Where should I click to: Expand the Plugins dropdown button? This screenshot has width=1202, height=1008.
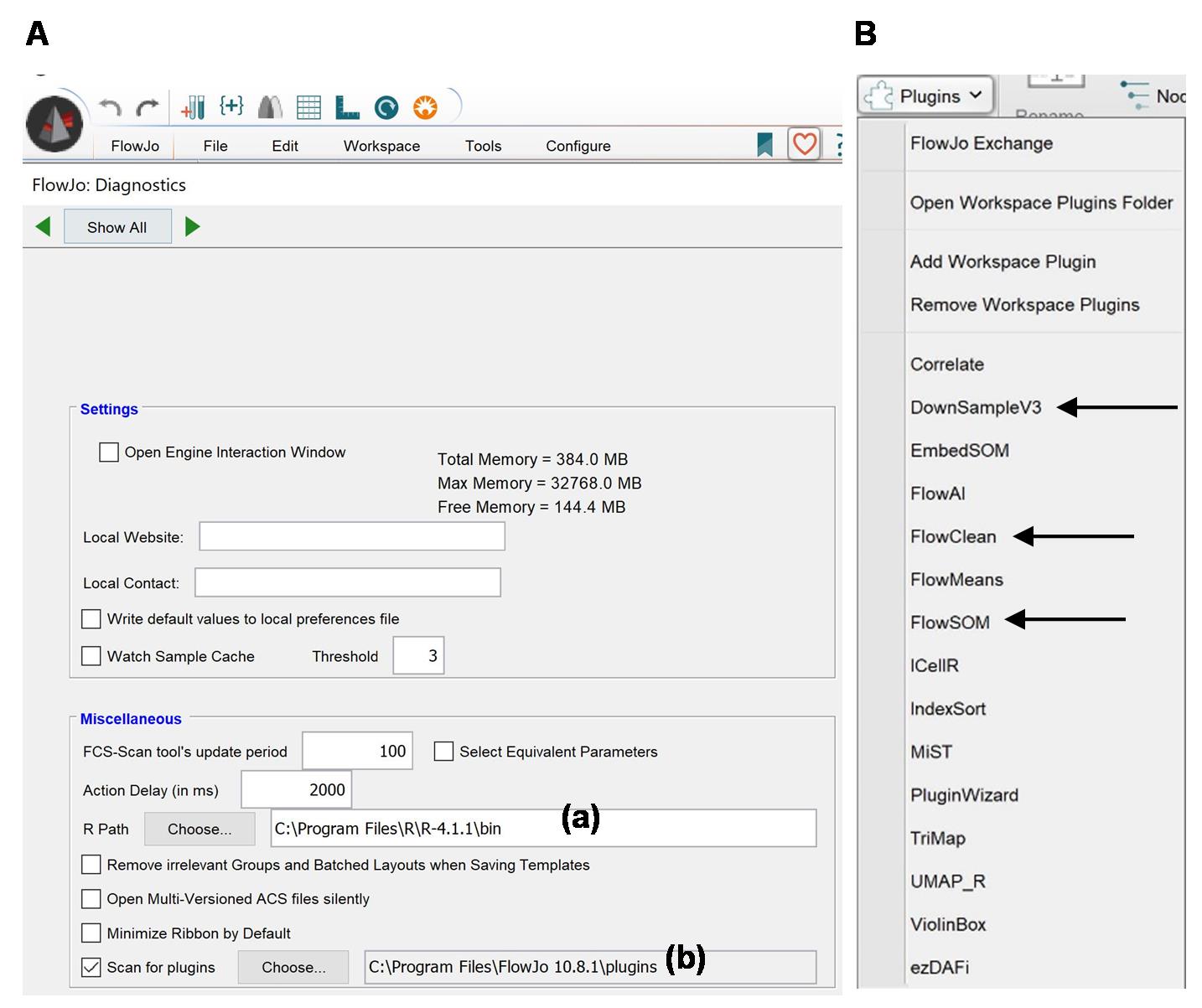925,96
